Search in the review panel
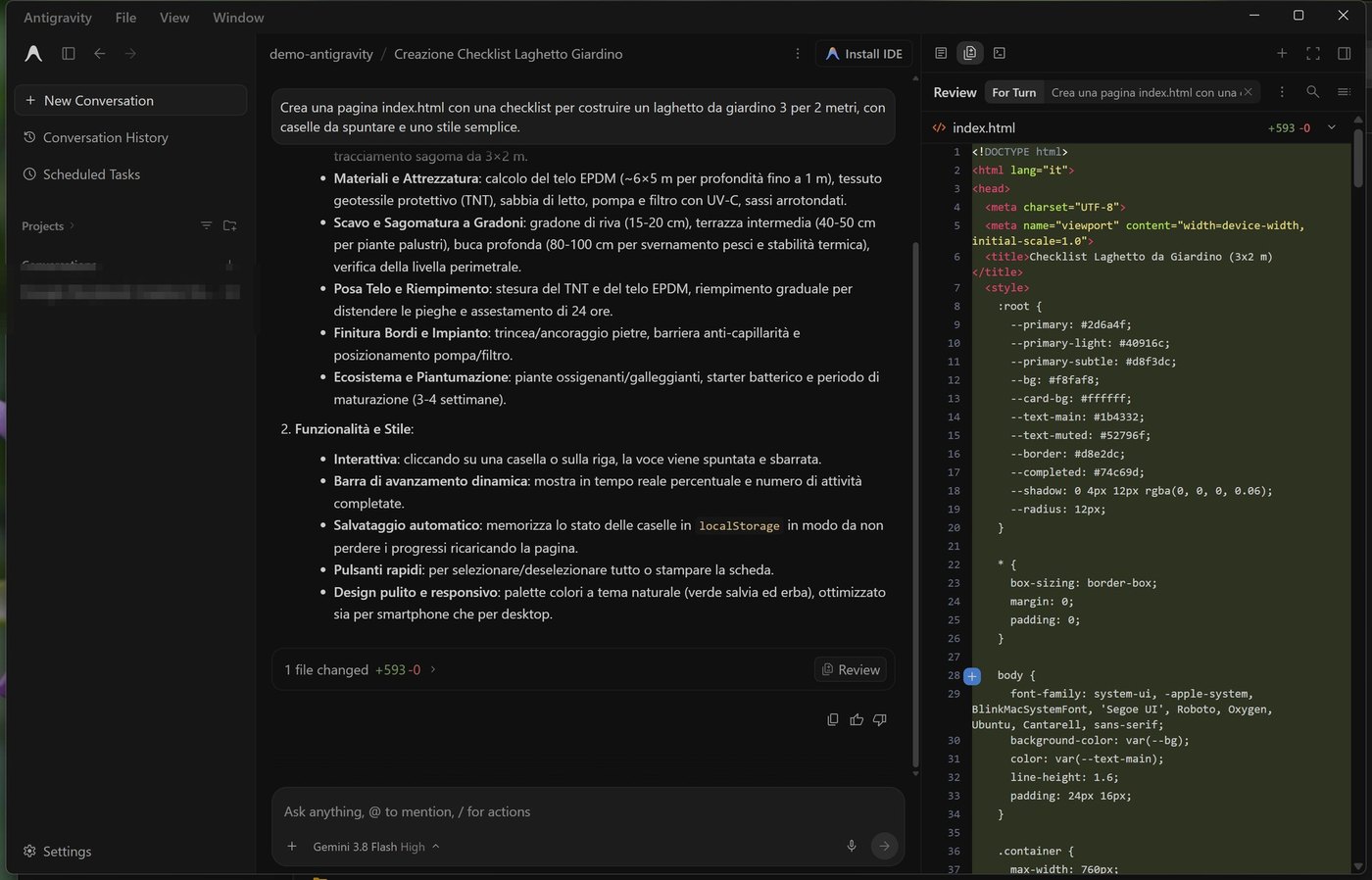This screenshot has height=880, width=1372. 1312,92
